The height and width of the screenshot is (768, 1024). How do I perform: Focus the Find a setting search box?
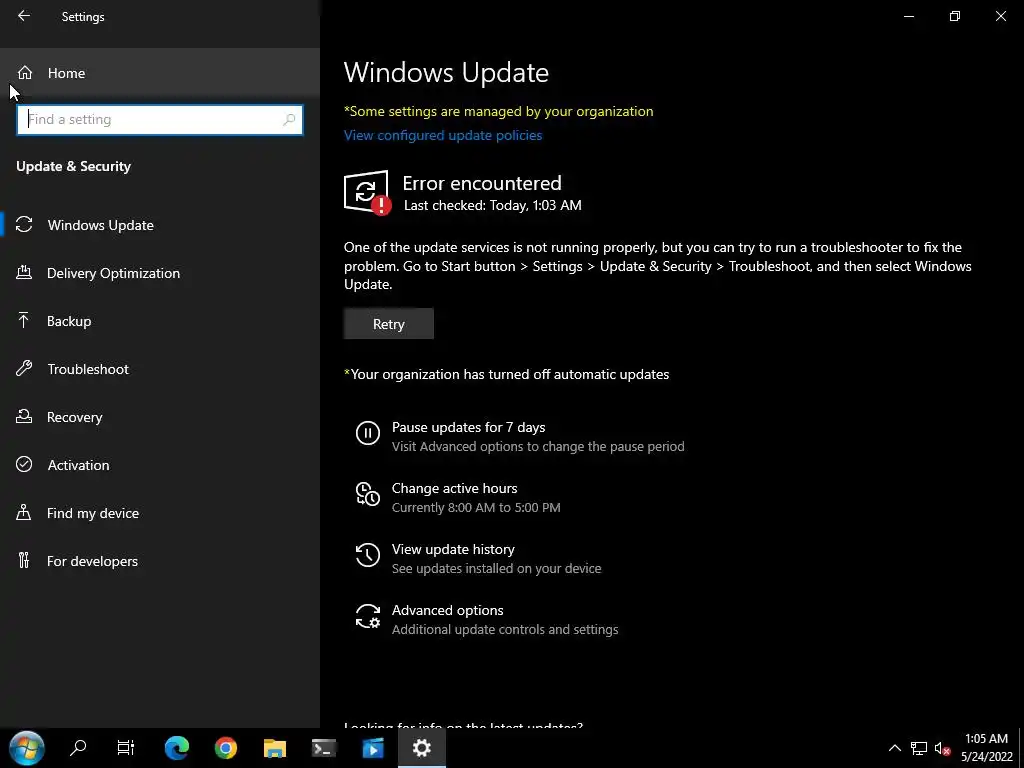[x=160, y=120]
